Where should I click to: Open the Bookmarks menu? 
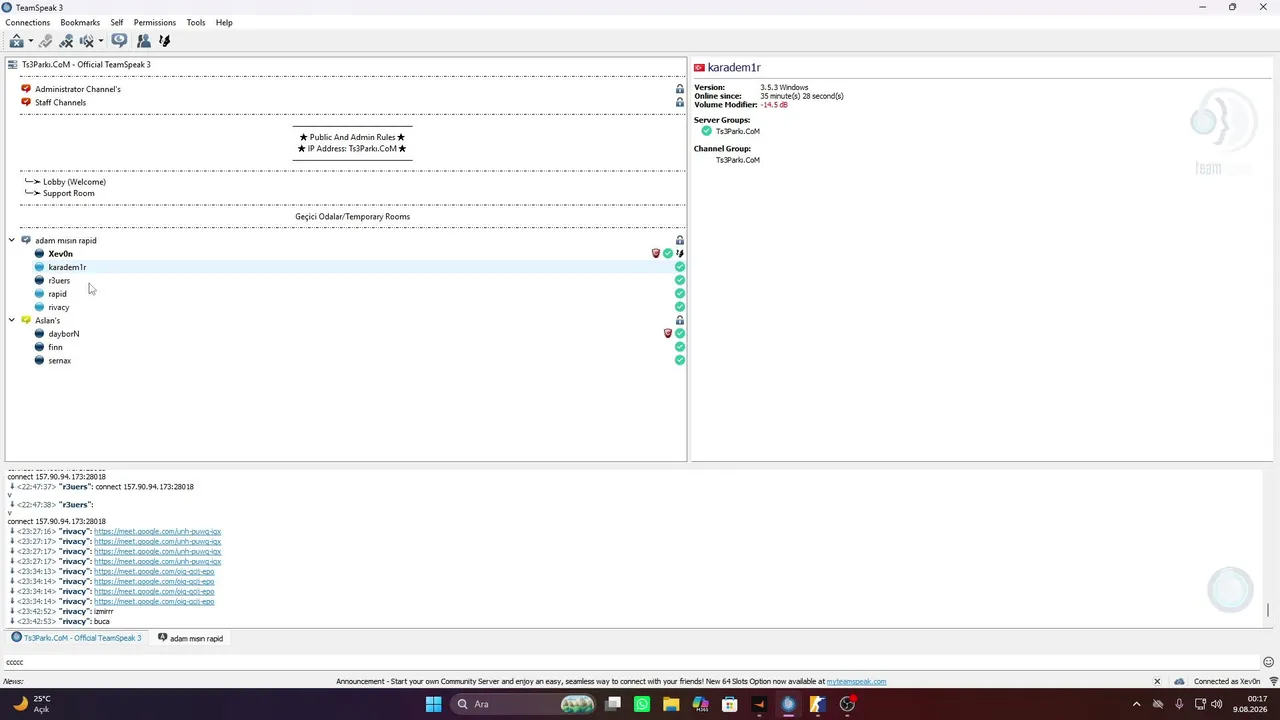pyautogui.click(x=80, y=22)
